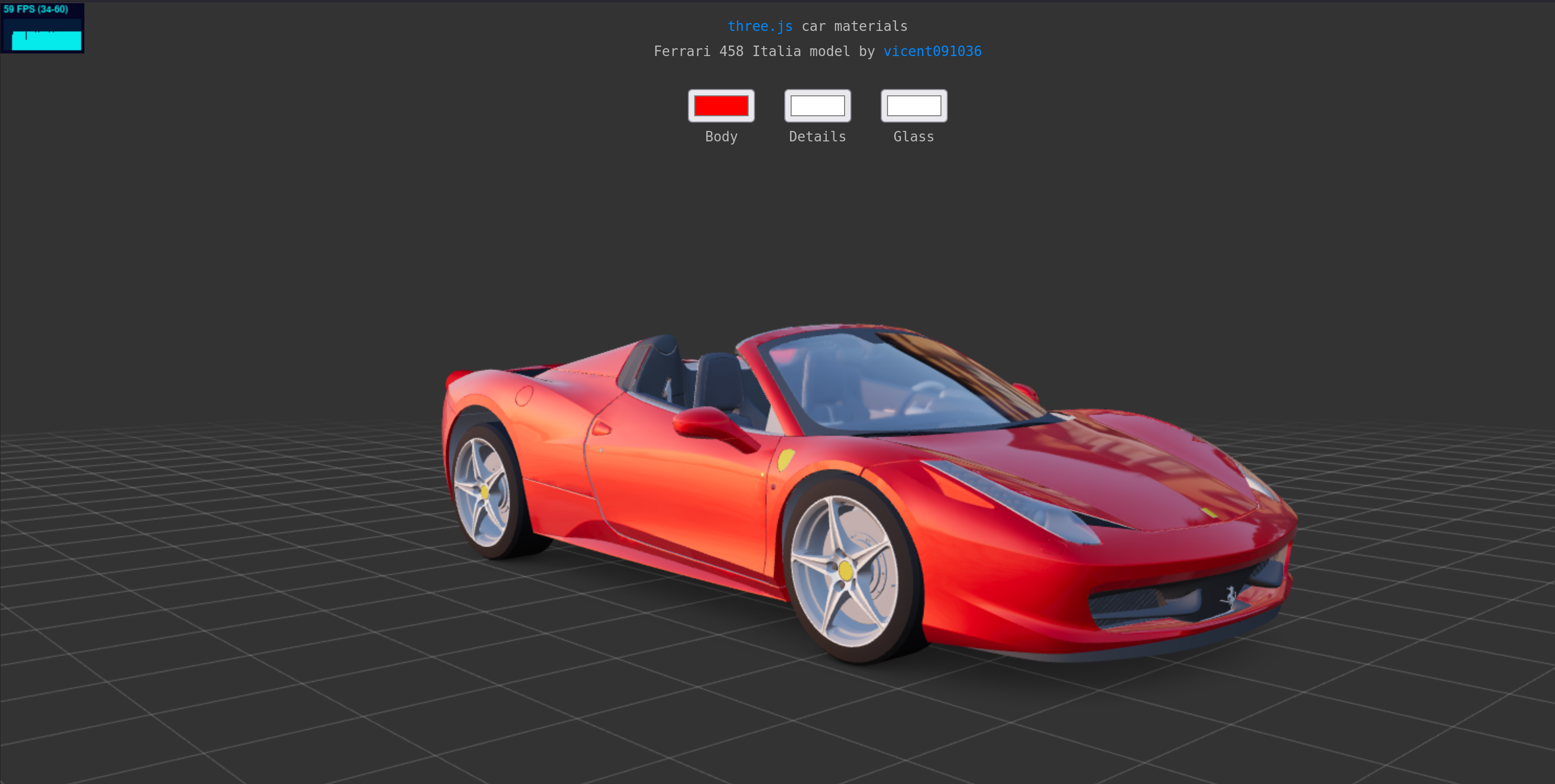Click the yellow hood badge
1555x784 pixels.
1209,512
